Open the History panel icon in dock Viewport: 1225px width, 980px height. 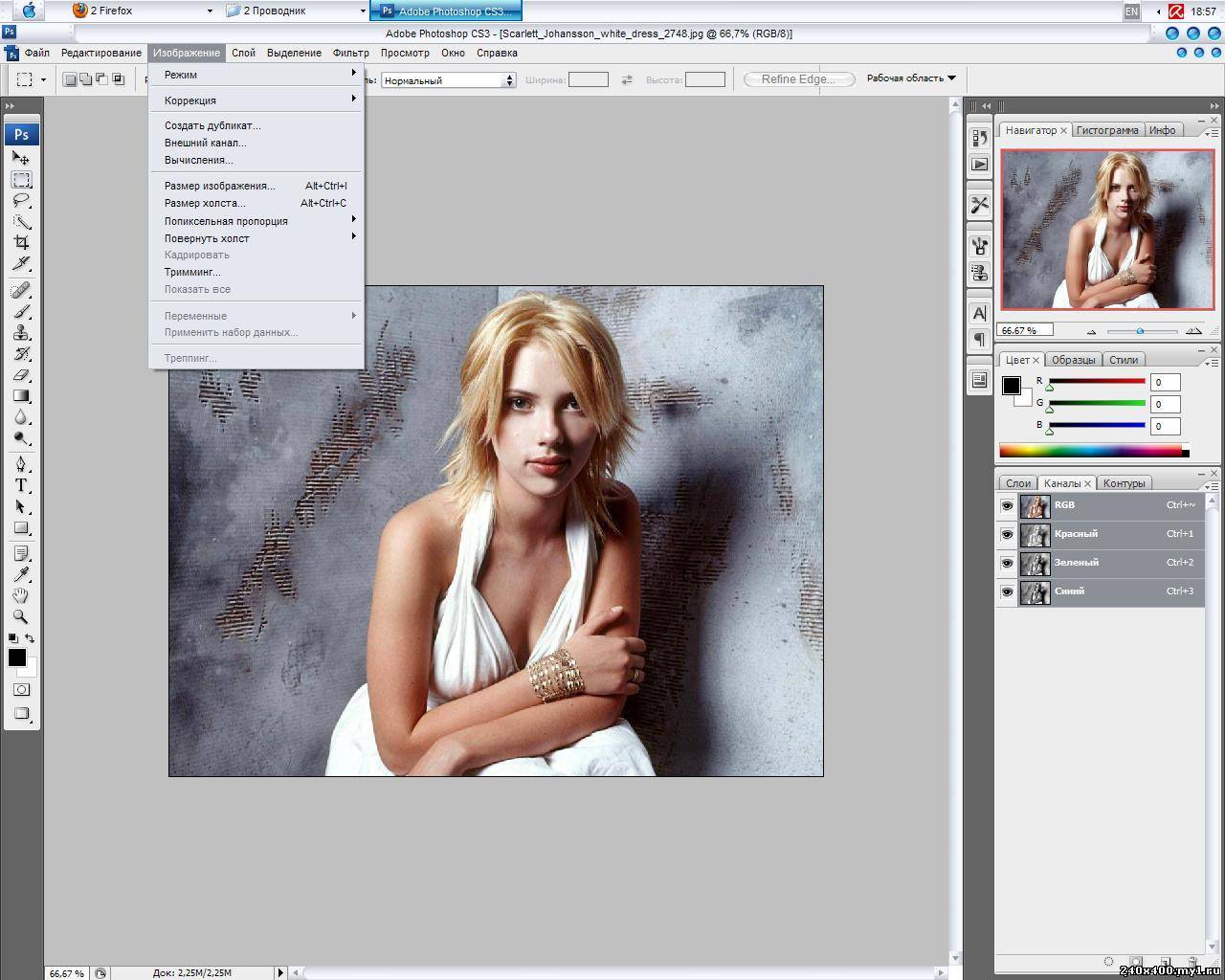979,138
